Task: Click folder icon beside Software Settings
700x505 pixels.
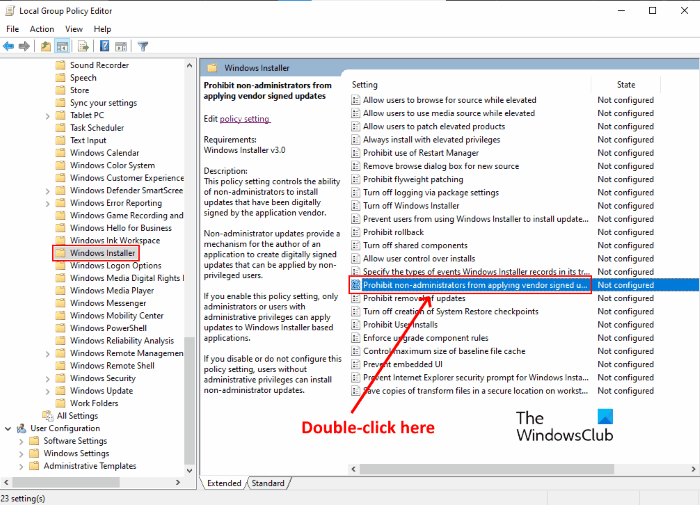Action: 34,441
